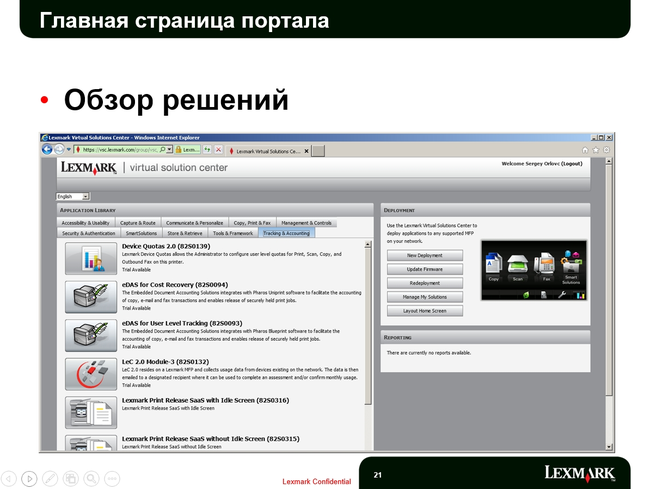
Task: Open Device Quotas 2.0 (82S0139) title
Action: click(x=166, y=246)
